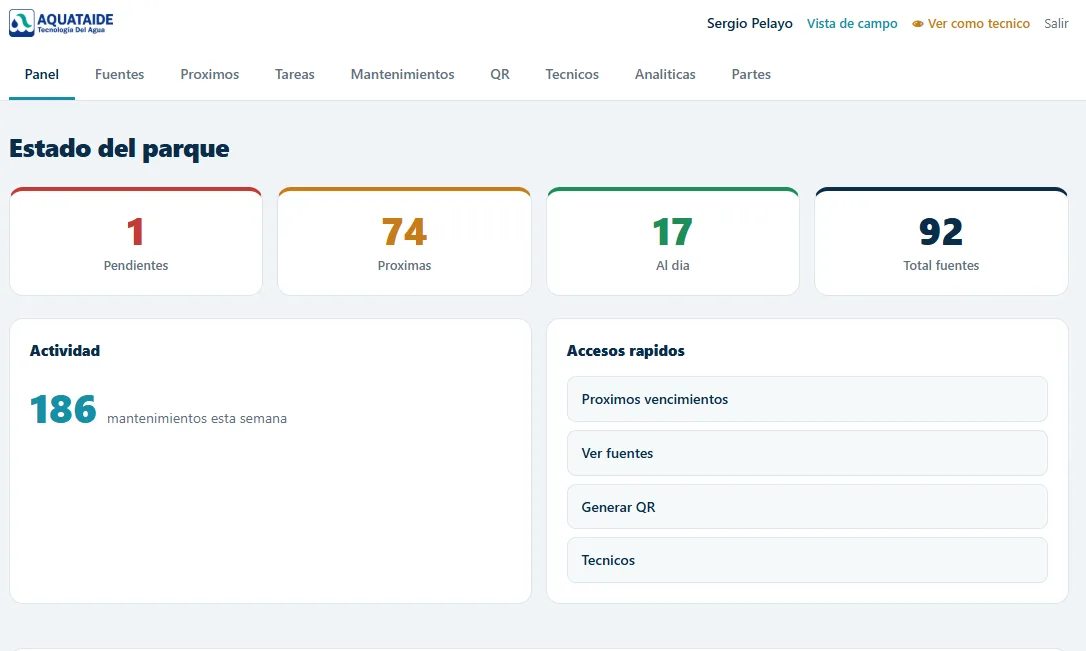Image resolution: width=1086 pixels, height=651 pixels.
Task: Click the eye icon beside Ver como tecnico
Action: point(918,24)
